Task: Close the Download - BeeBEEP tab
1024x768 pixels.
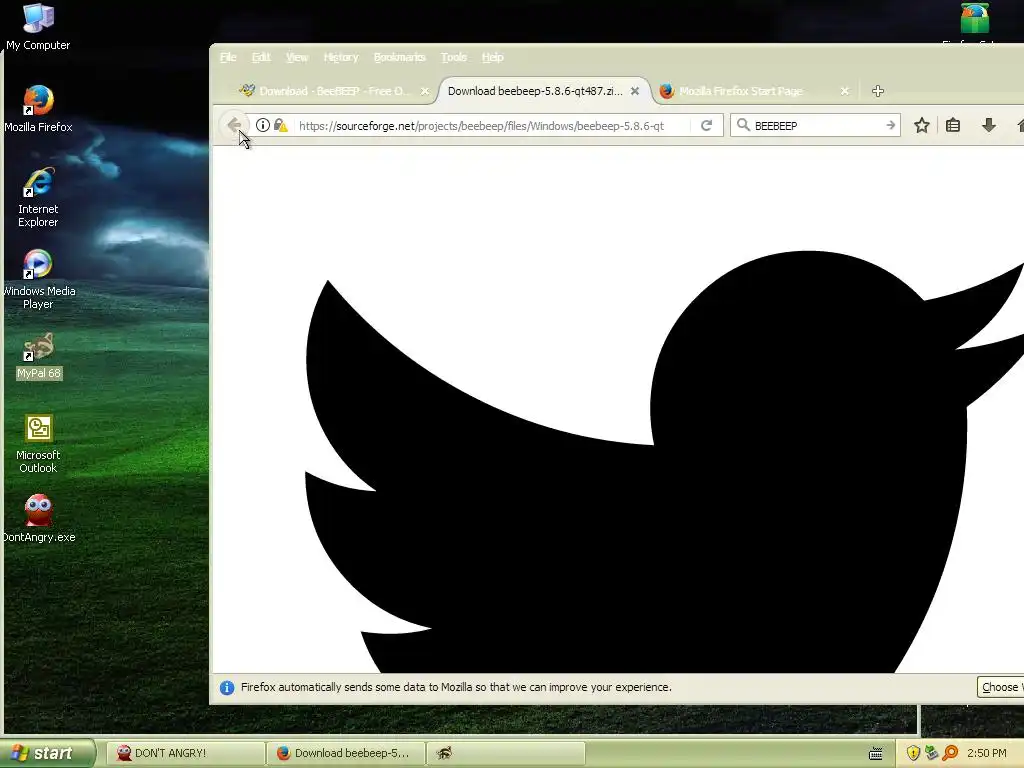Action: tap(424, 91)
